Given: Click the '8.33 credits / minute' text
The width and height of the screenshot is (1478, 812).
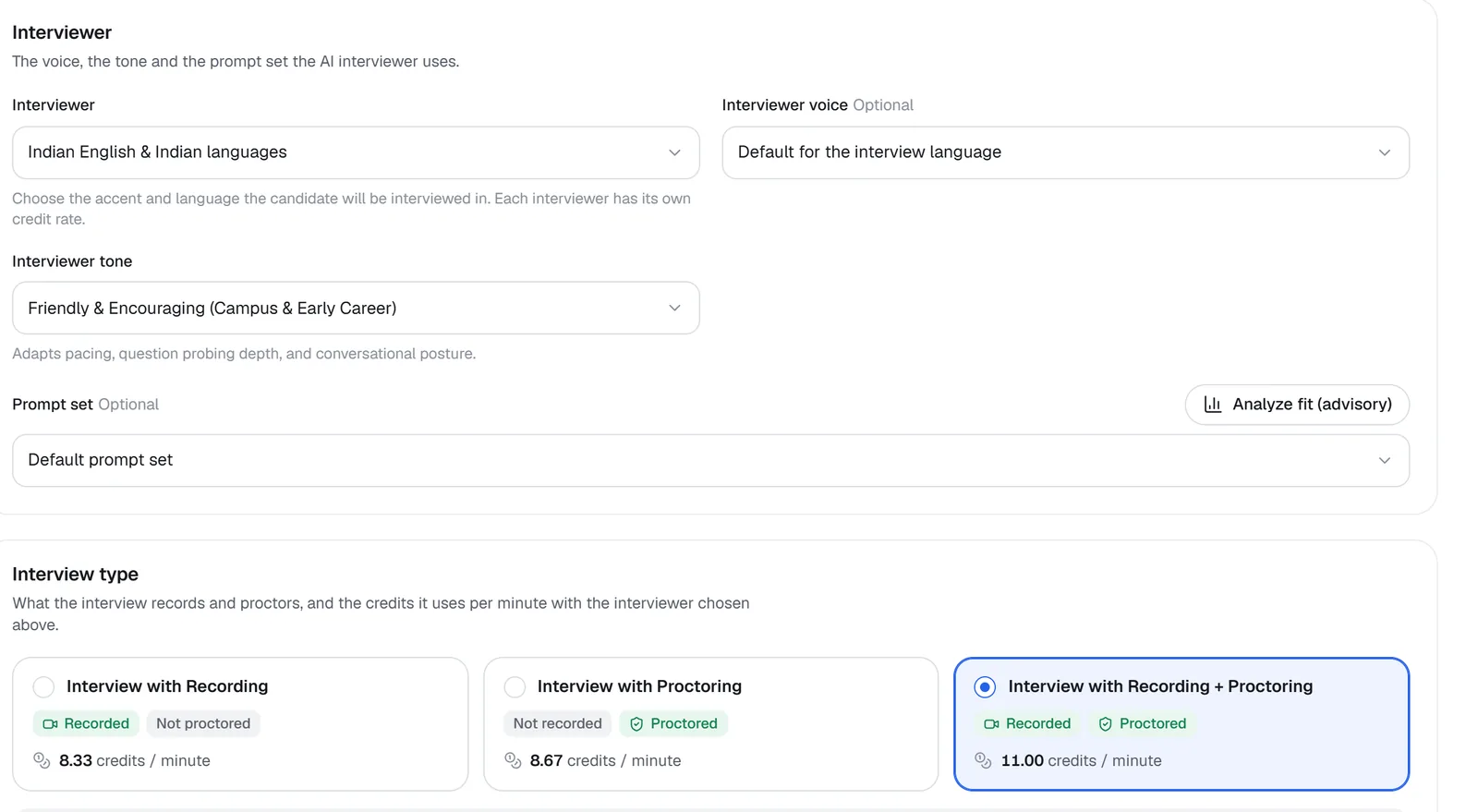Looking at the screenshot, I should click(x=135, y=760).
